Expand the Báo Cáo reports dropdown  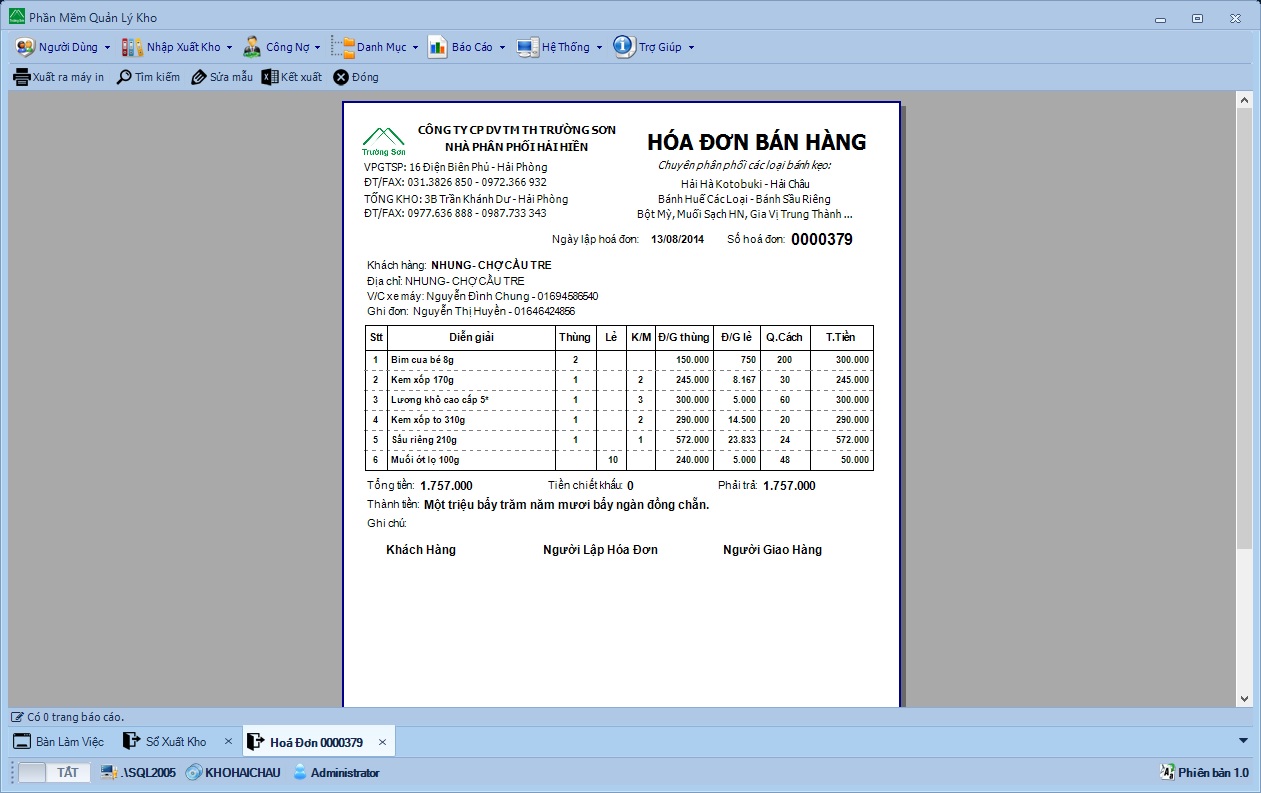501,47
